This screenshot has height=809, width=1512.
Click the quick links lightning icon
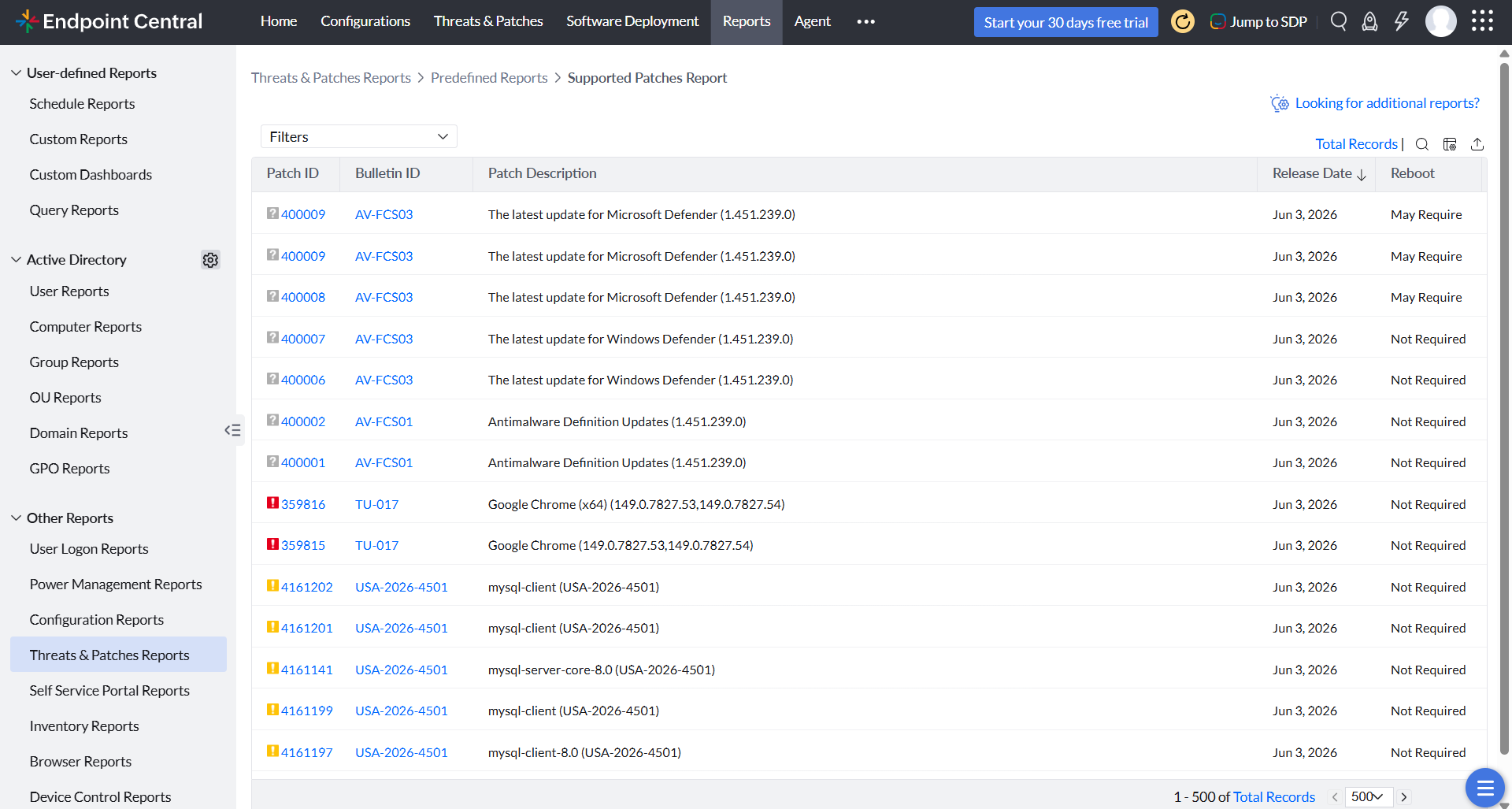click(1402, 21)
